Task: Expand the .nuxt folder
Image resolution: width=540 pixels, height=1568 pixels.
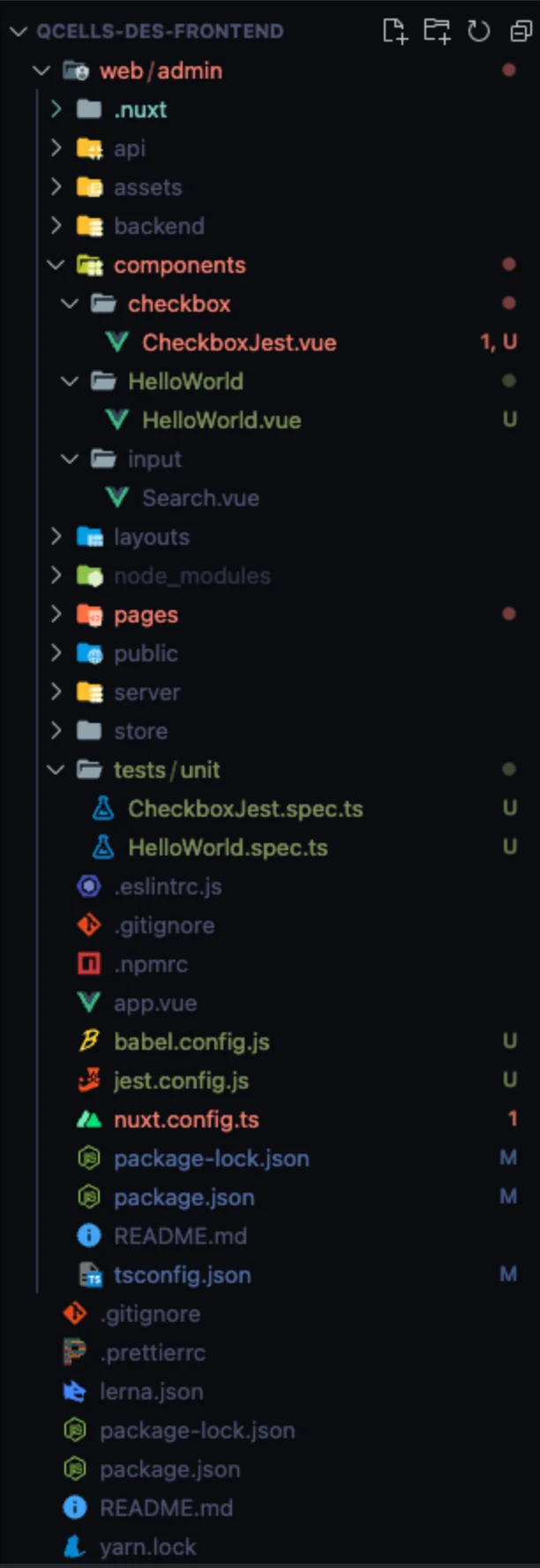Action: click(x=56, y=109)
